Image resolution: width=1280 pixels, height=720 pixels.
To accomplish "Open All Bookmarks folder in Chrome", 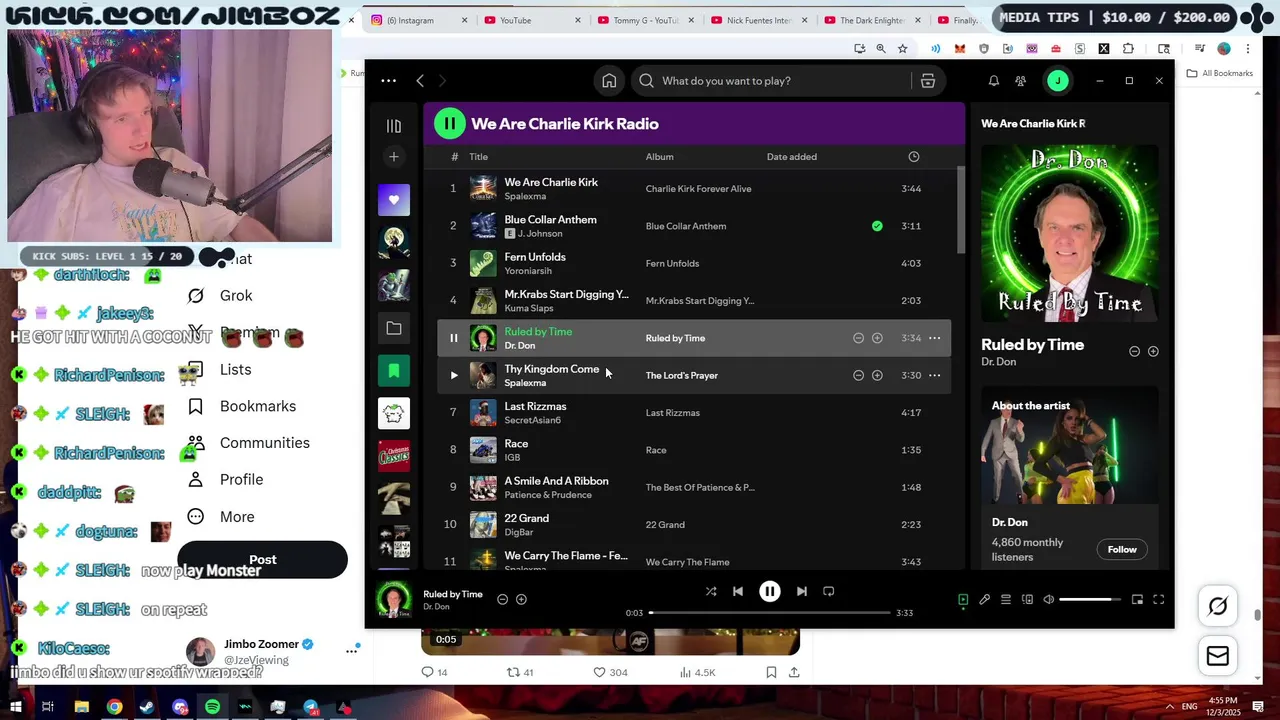I will (x=1220, y=73).
